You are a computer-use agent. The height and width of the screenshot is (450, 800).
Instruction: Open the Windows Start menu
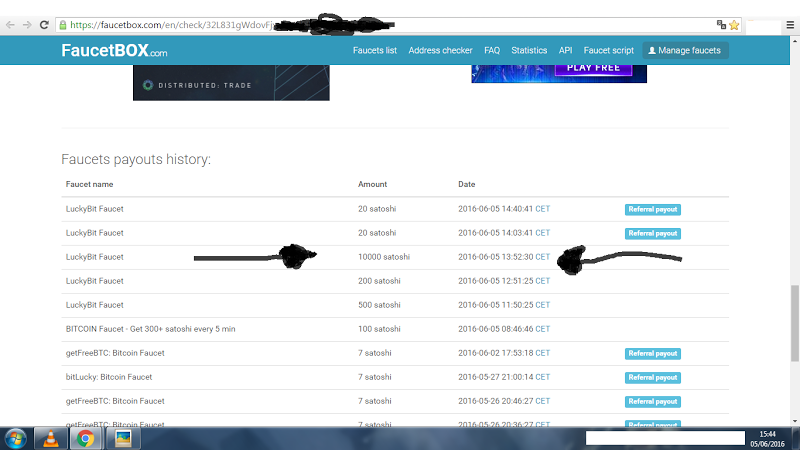16,438
